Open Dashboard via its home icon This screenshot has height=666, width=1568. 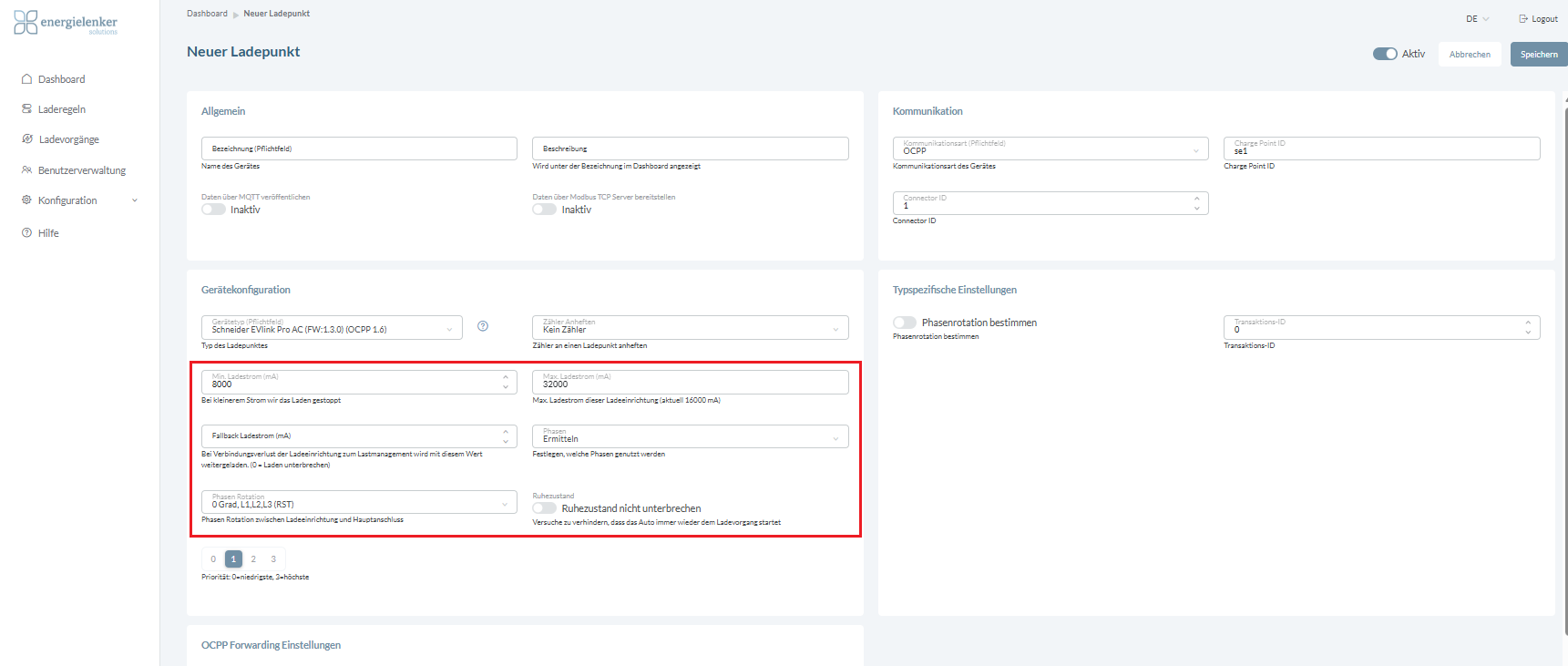pyautogui.click(x=27, y=79)
